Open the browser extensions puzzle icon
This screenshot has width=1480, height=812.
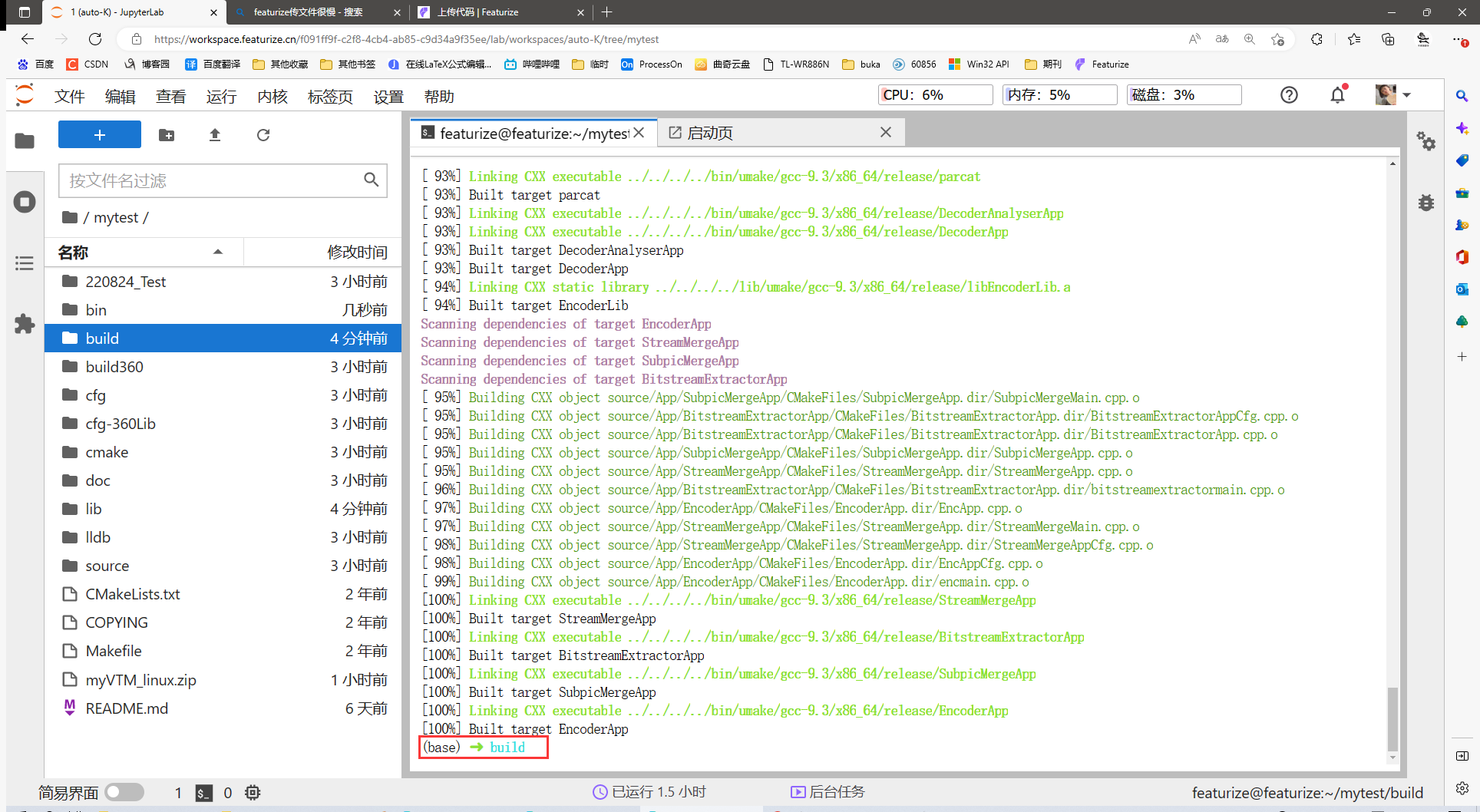click(1317, 39)
